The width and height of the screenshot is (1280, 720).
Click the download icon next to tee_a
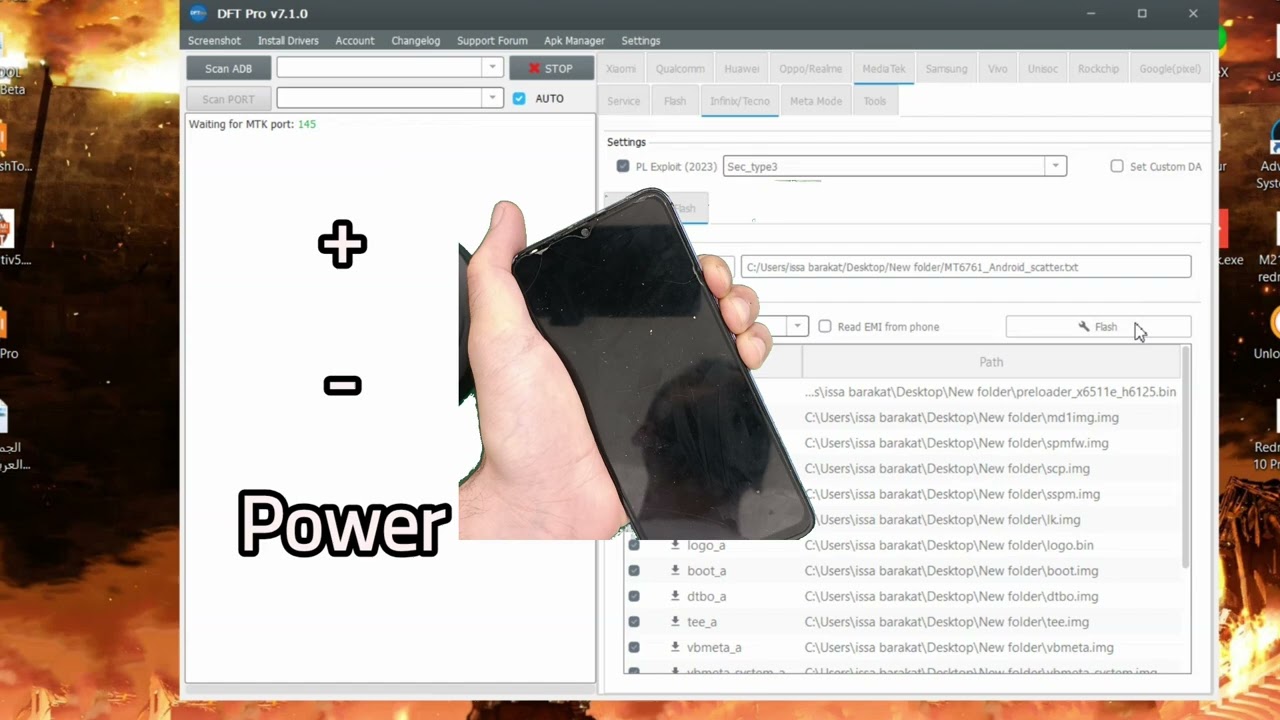[x=675, y=622]
